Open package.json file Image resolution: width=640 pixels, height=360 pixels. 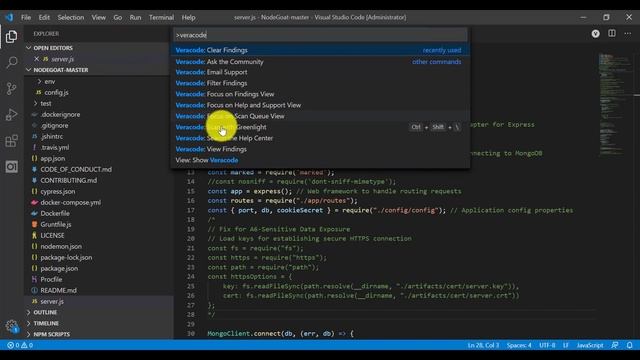59,269
